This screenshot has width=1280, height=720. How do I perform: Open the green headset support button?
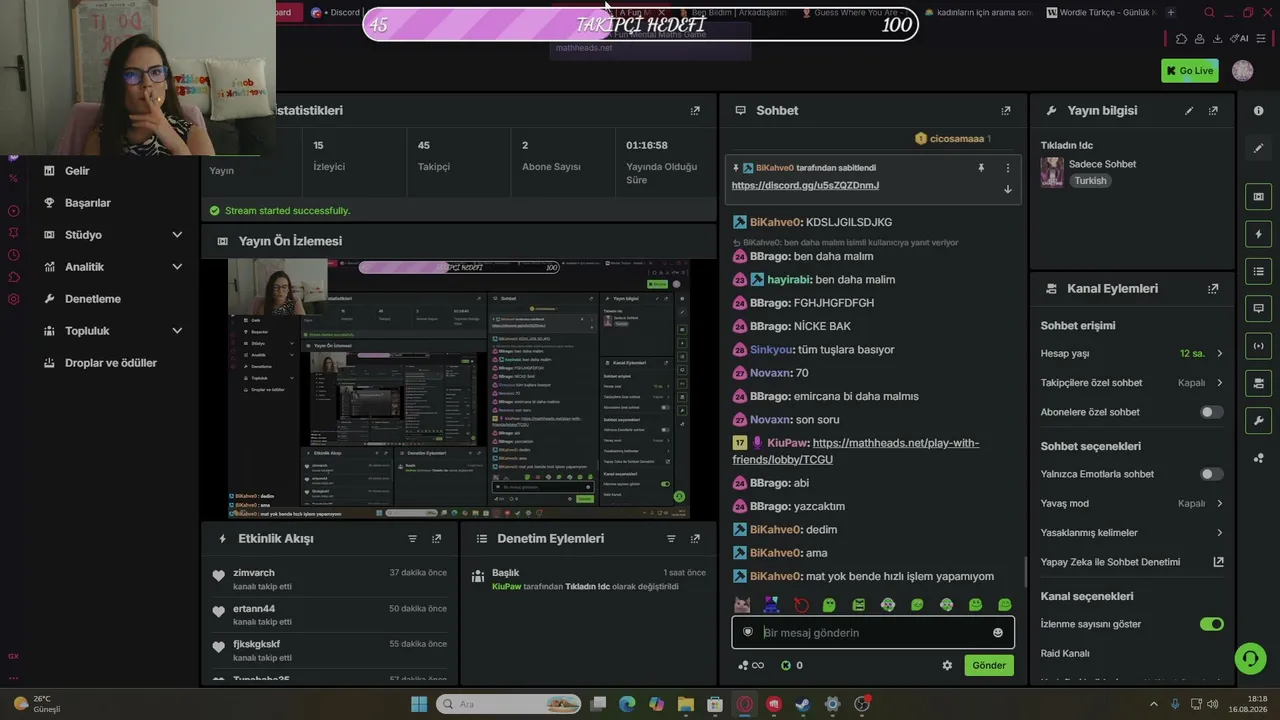click(1250, 658)
